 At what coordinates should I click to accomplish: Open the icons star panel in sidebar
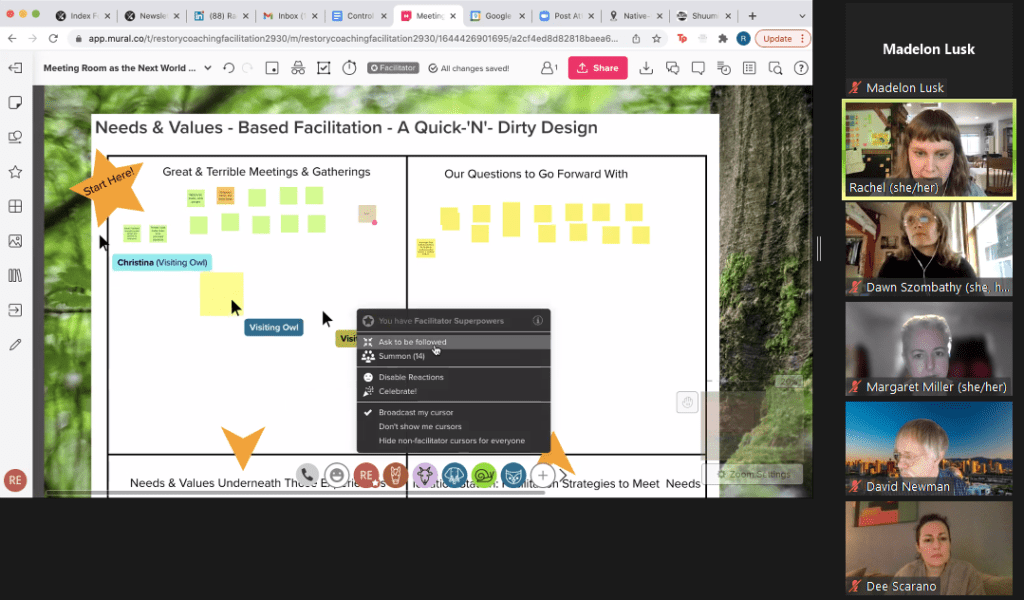pos(15,172)
